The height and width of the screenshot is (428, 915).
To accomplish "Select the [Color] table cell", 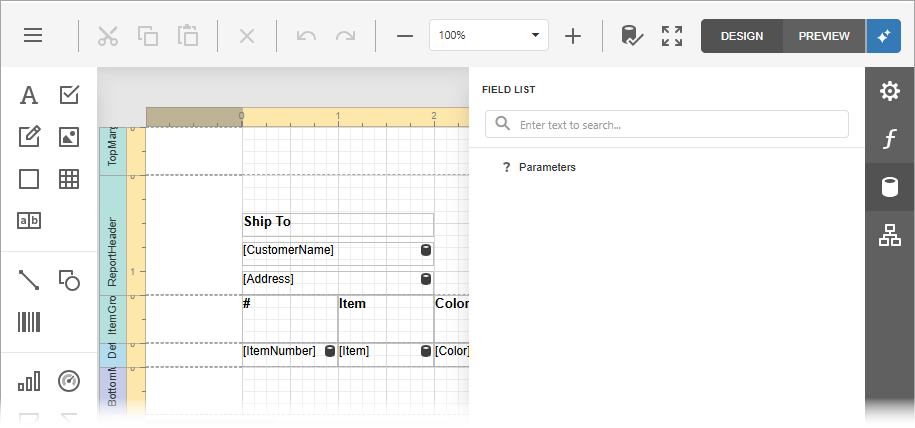I will [452, 355].
